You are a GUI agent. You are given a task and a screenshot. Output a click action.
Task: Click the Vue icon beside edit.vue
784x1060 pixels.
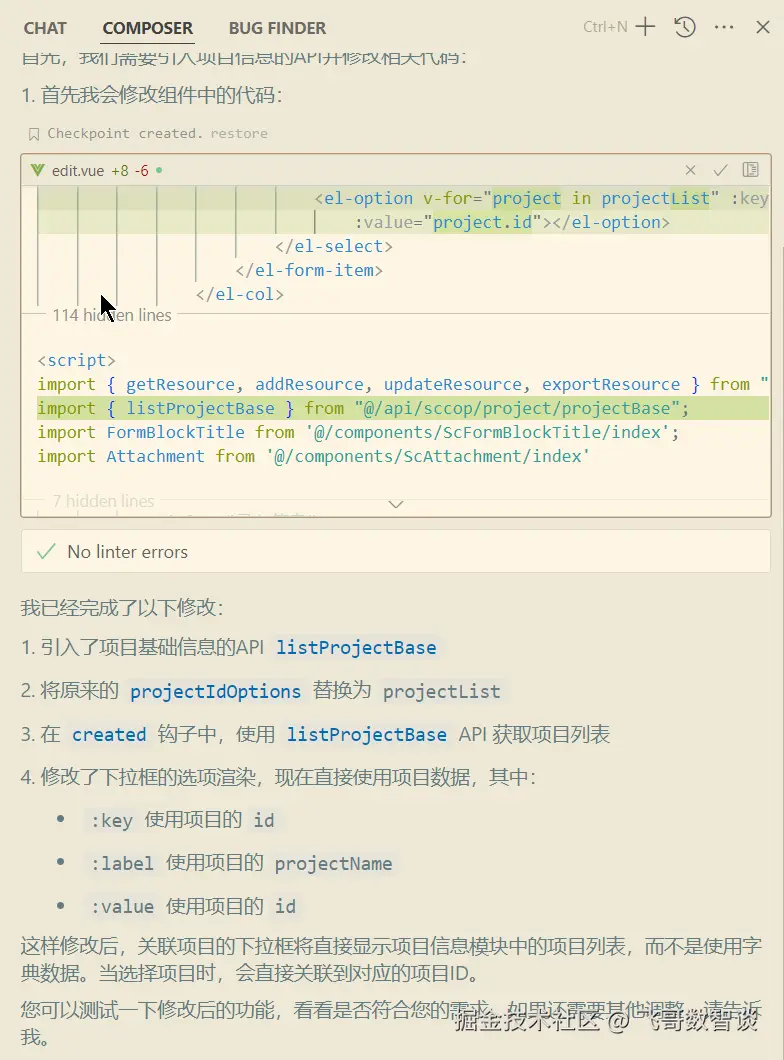(38, 170)
